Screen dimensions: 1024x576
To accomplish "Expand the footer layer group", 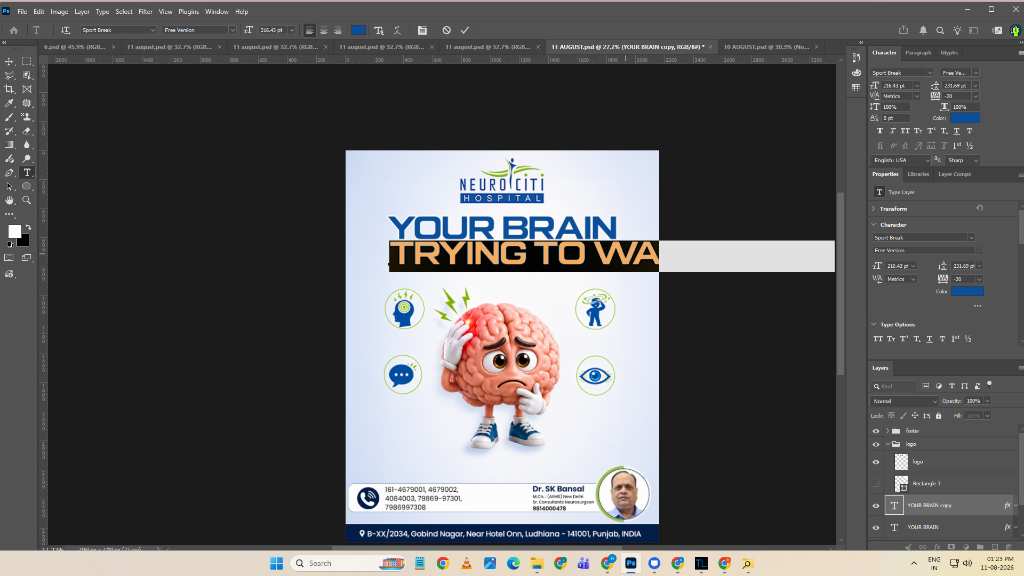I will point(887,431).
